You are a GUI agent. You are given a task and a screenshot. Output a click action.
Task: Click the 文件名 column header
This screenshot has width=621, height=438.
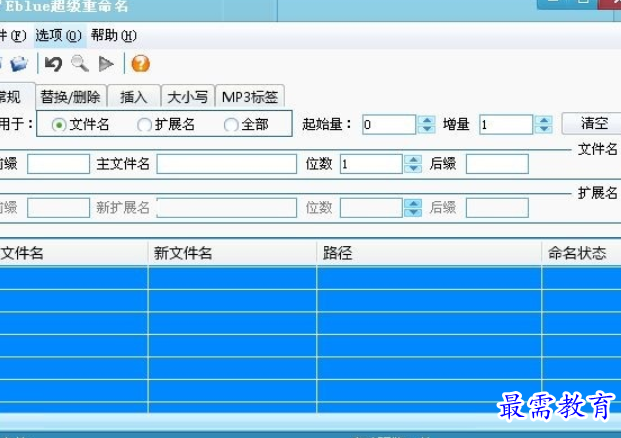74,253
